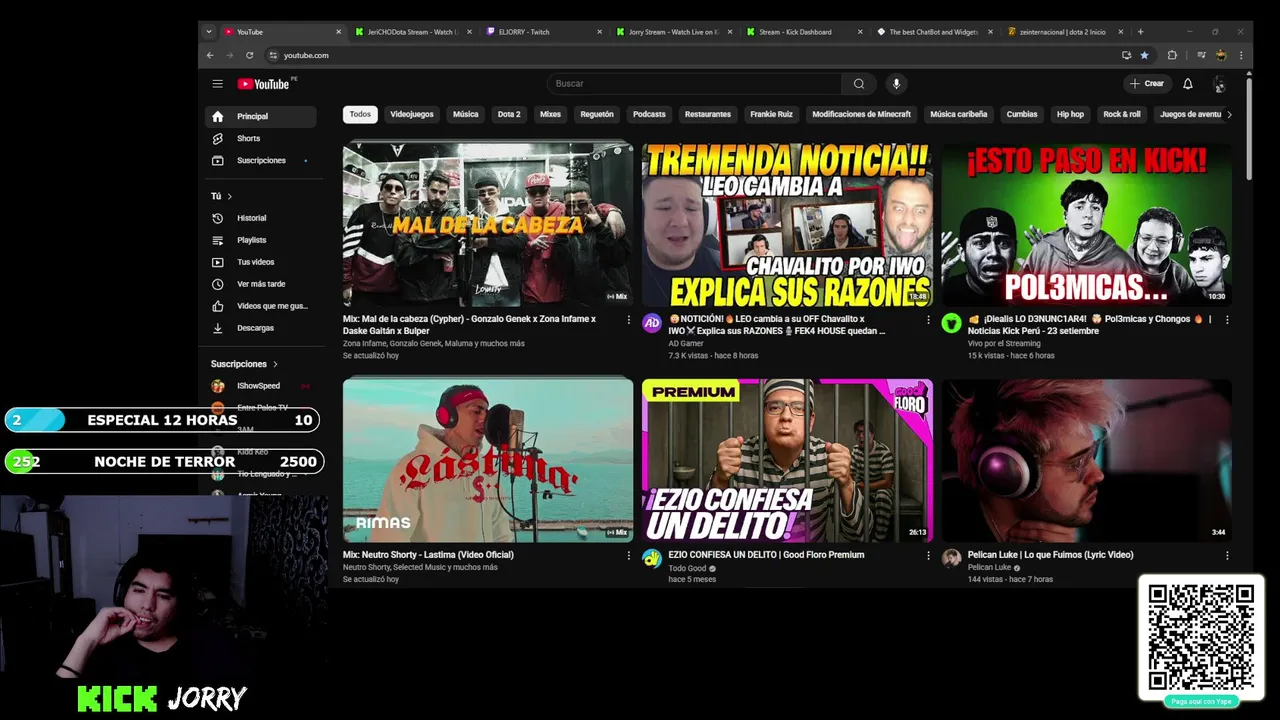Open options for Noticias Kick Perú video

tap(1227, 320)
